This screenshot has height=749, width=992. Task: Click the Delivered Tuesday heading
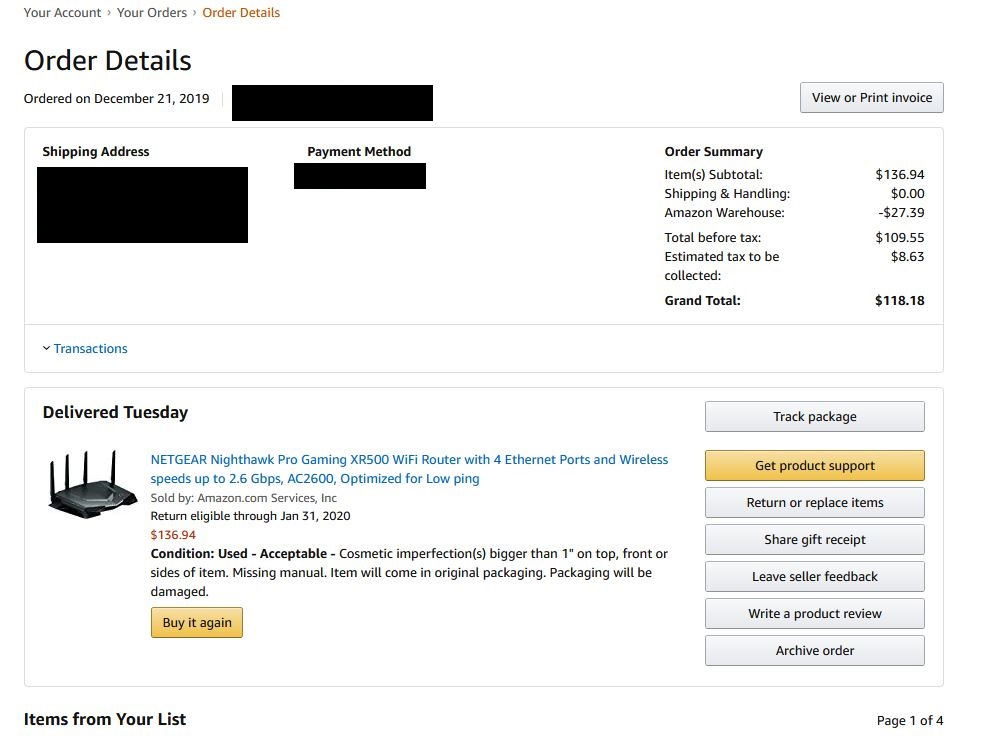115,413
